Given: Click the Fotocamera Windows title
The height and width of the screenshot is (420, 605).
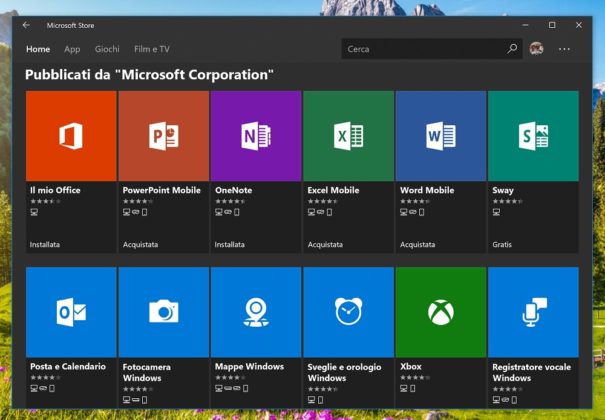Looking at the screenshot, I should coord(147,372).
